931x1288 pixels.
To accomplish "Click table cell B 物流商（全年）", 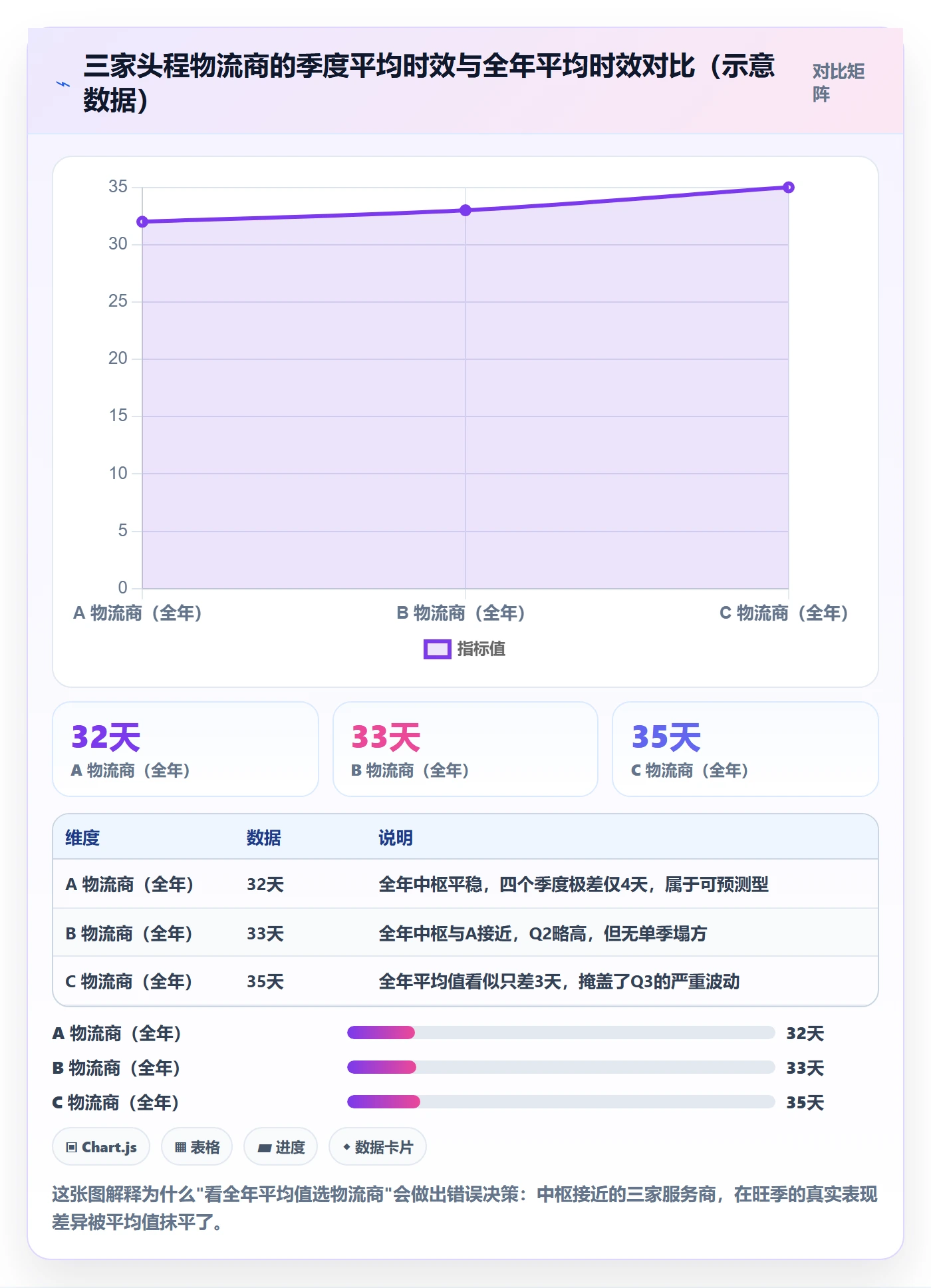I will coord(130,933).
